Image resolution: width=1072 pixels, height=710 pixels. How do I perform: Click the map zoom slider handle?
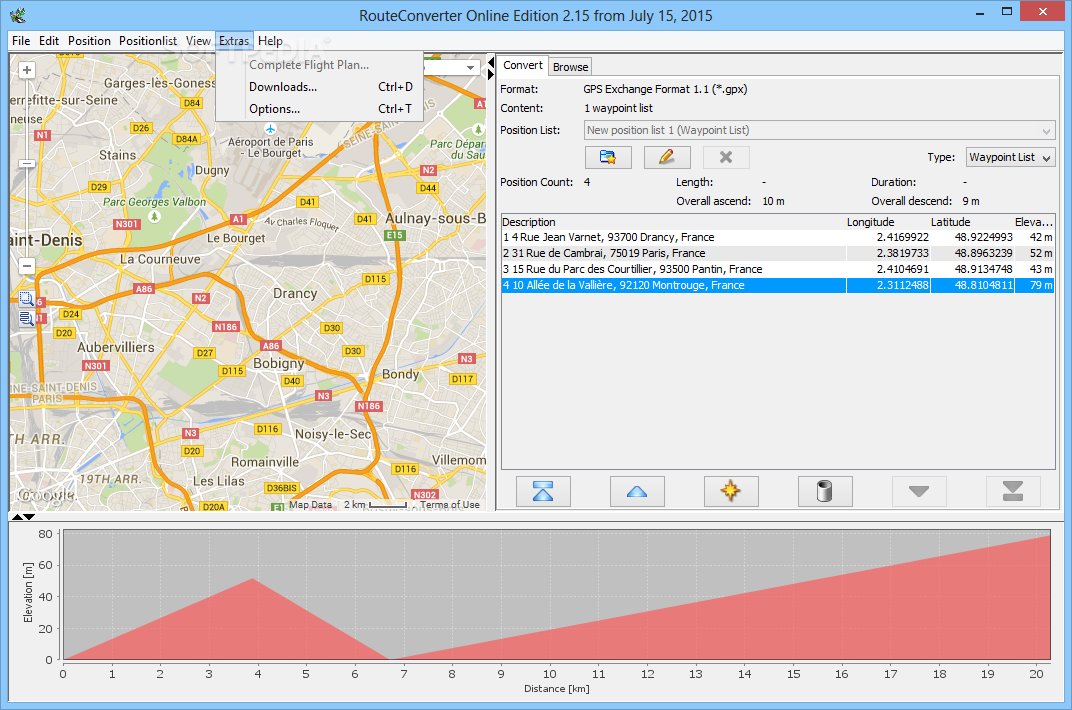click(x=27, y=163)
